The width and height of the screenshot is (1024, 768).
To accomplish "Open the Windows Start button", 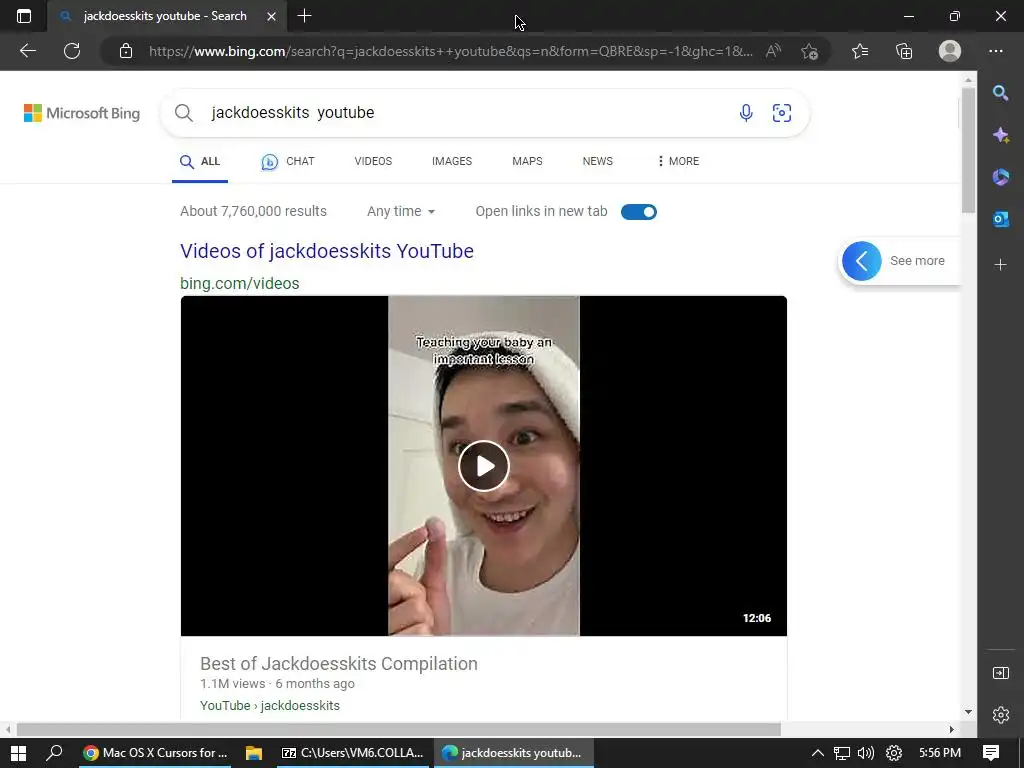I will [18, 753].
